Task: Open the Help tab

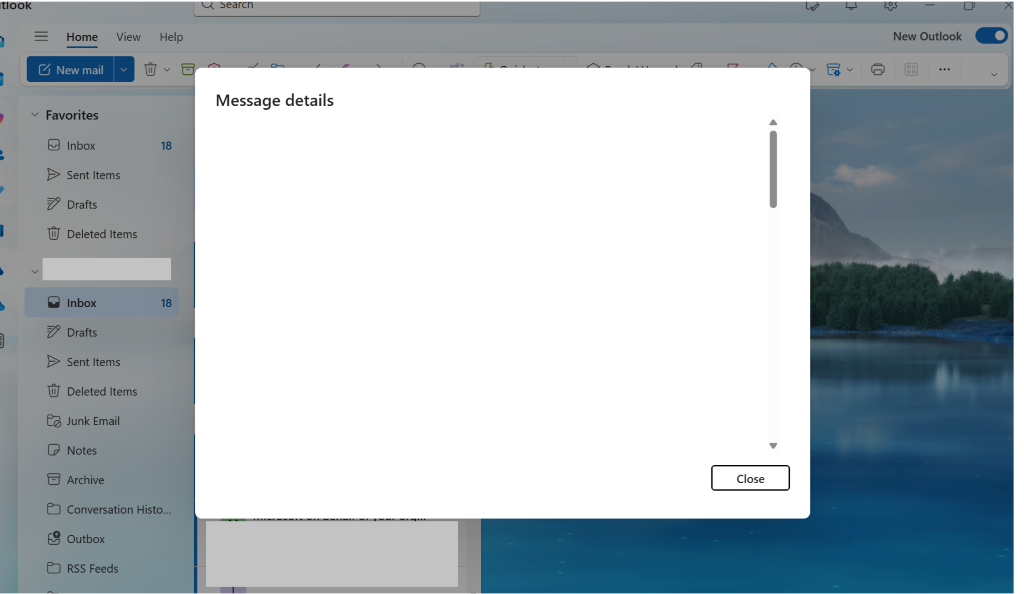Action: coord(172,37)
